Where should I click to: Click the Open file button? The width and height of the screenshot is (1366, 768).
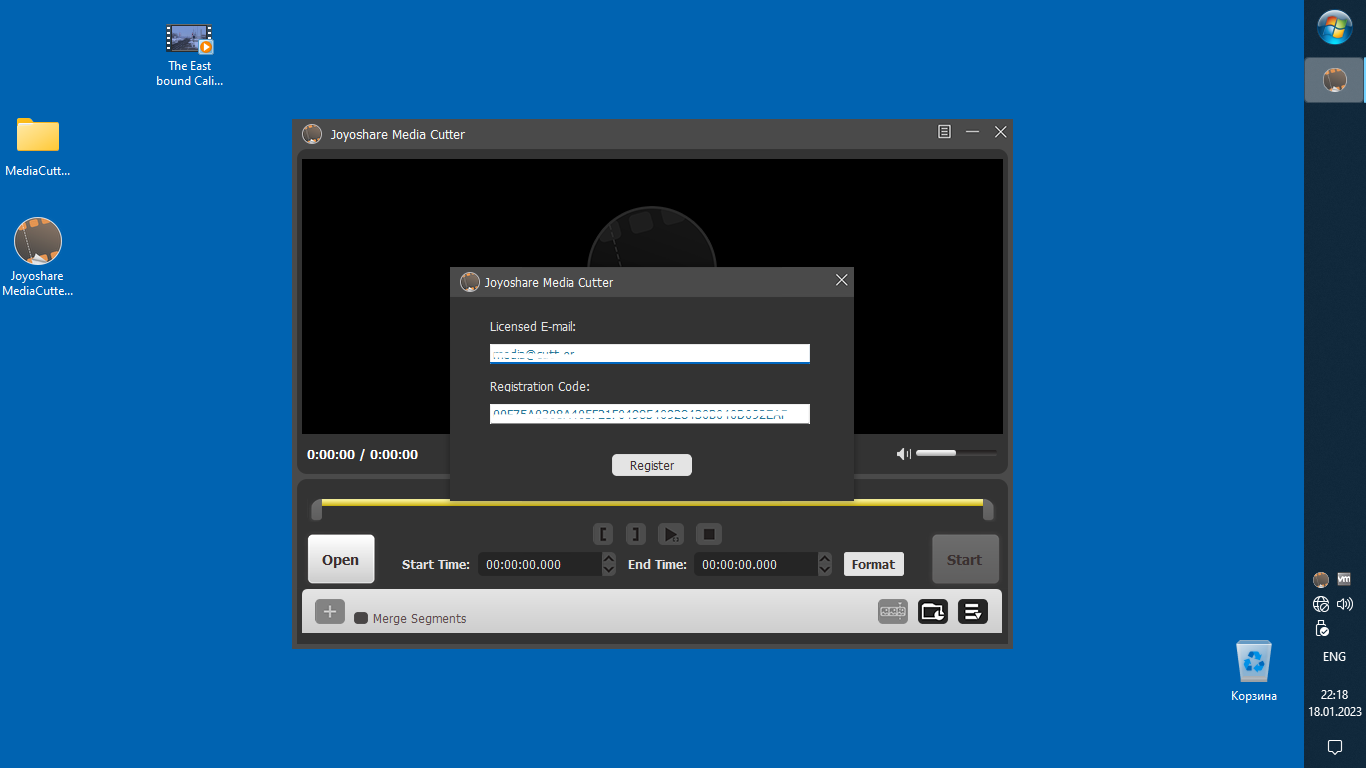click(x=341, y=559)
